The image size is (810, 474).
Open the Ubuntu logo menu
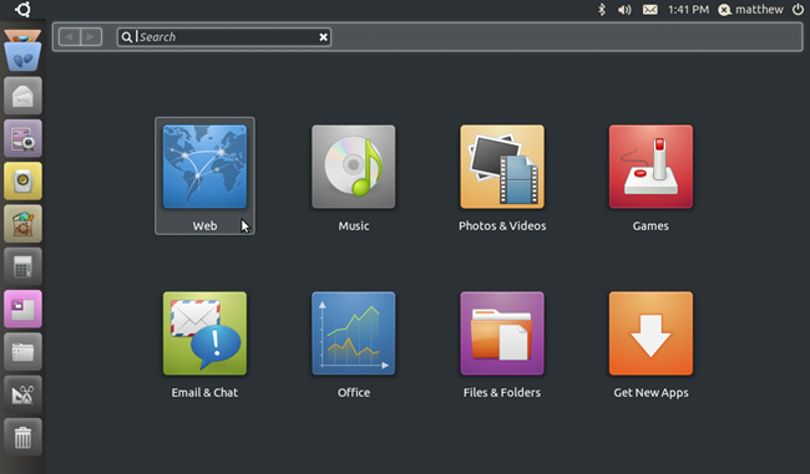coord(23,9)
